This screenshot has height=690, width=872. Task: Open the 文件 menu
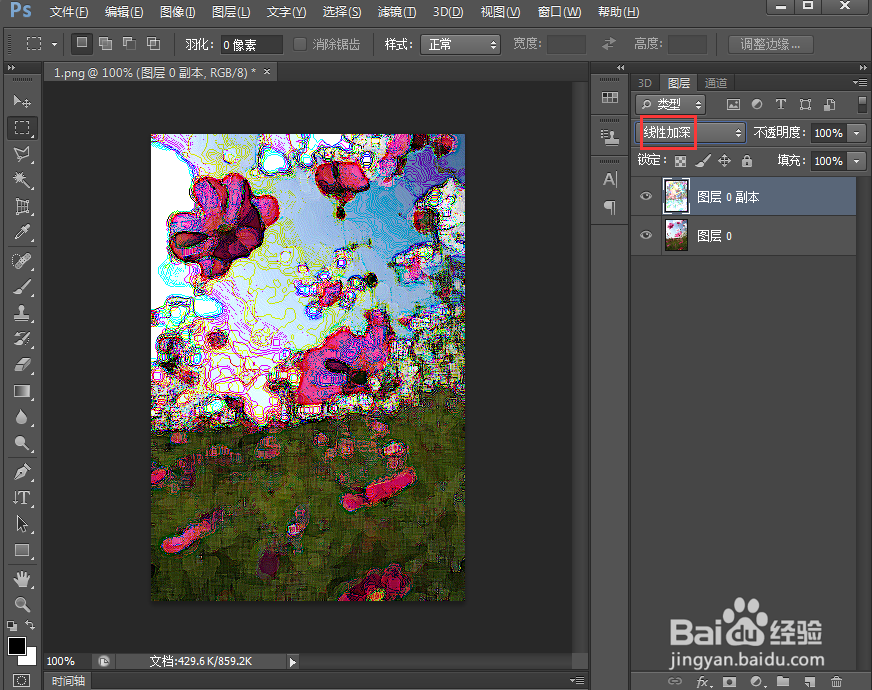pyautogui.click(x=68, y=12)
